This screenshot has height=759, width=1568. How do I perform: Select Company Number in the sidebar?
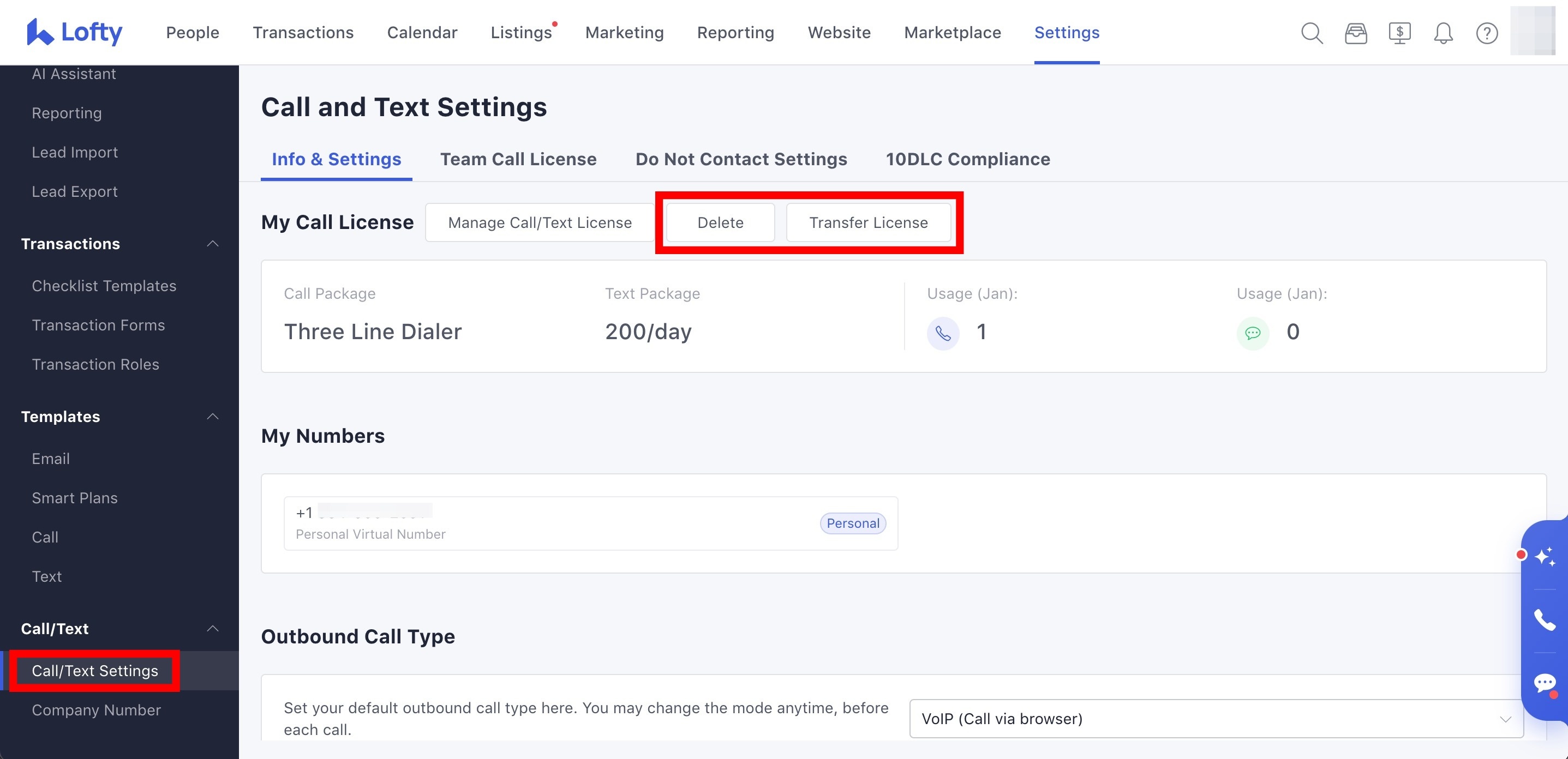[95, 710]
